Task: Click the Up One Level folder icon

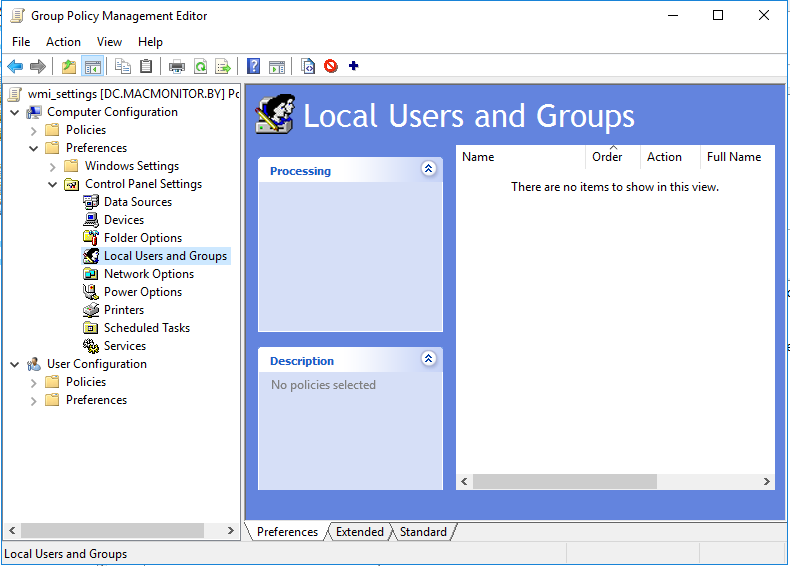Action: (x=68, y=67)
